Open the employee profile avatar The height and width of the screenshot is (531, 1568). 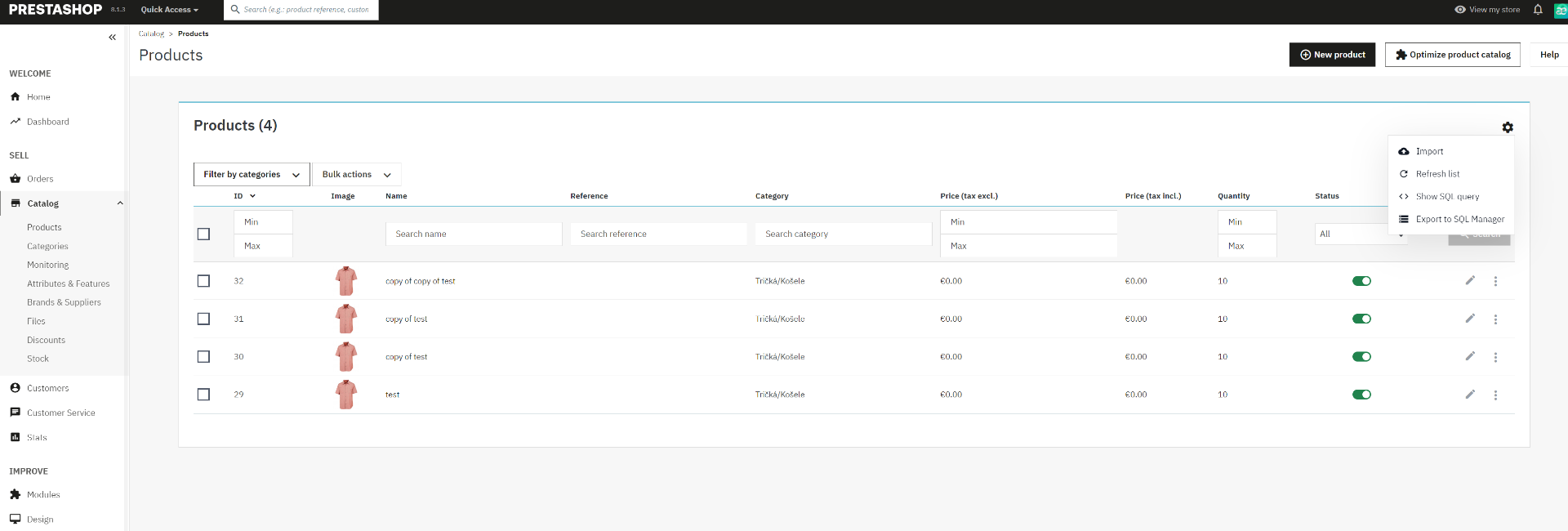point(1561,10)
